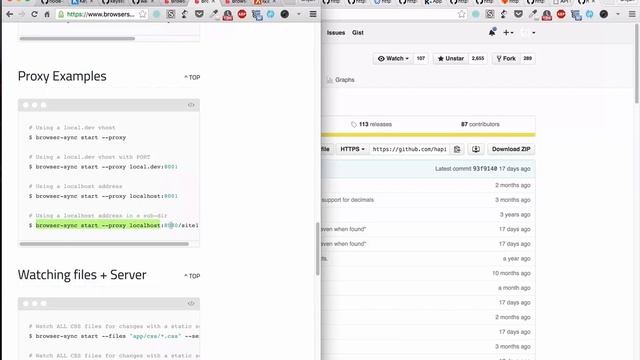640x360 pixels.
Task: Click the 'a month ago' timestamp
Action: point(514,288)
